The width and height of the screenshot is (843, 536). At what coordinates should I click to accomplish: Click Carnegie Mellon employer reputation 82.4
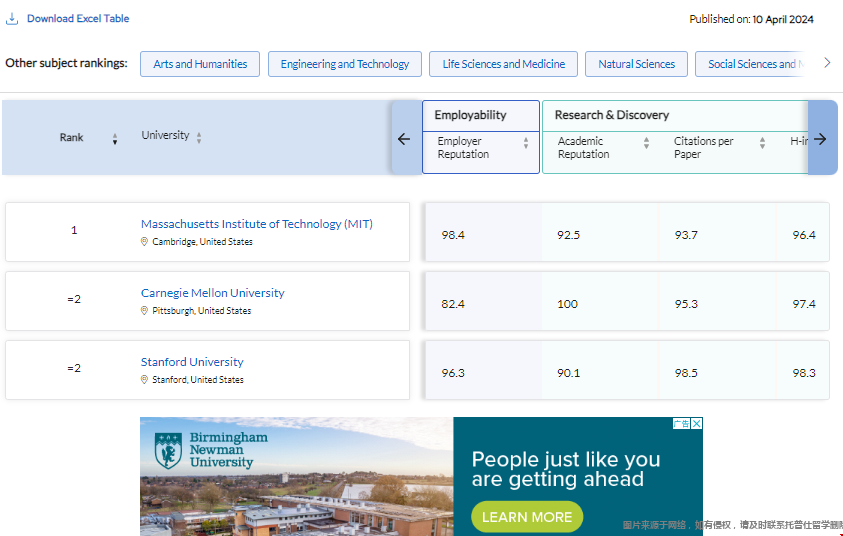pyautogui.click(x=453, y=304)
